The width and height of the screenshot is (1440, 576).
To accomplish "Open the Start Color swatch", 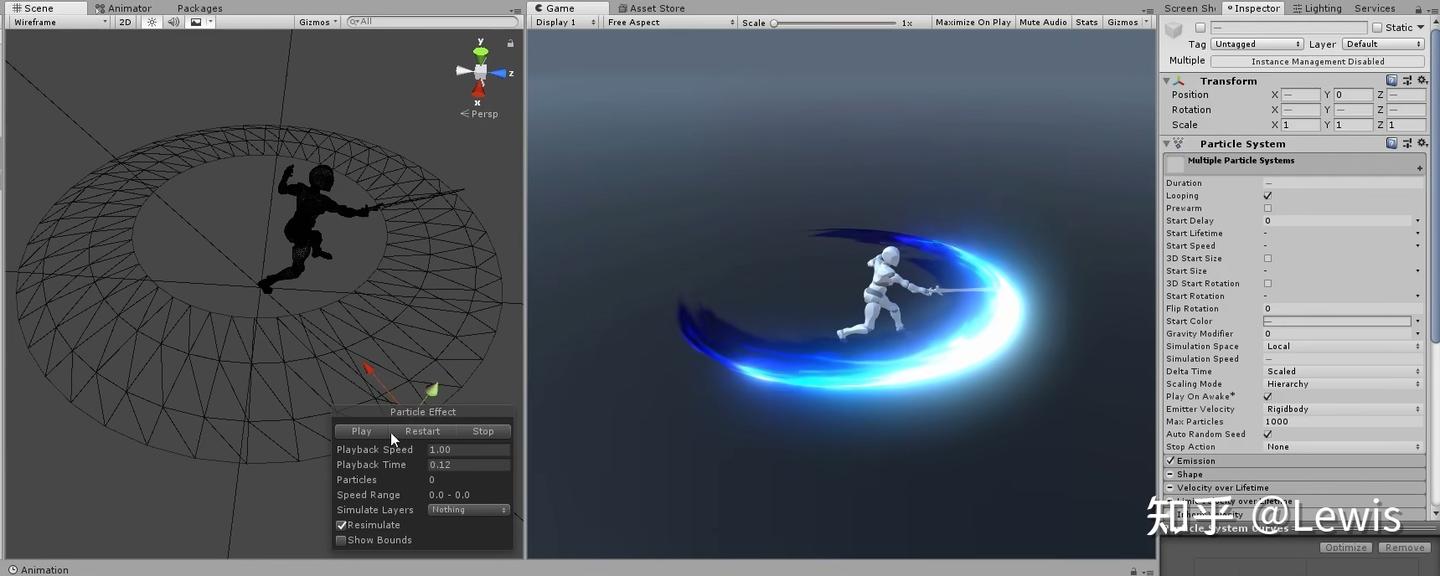I will click(x=1337, y=321).
